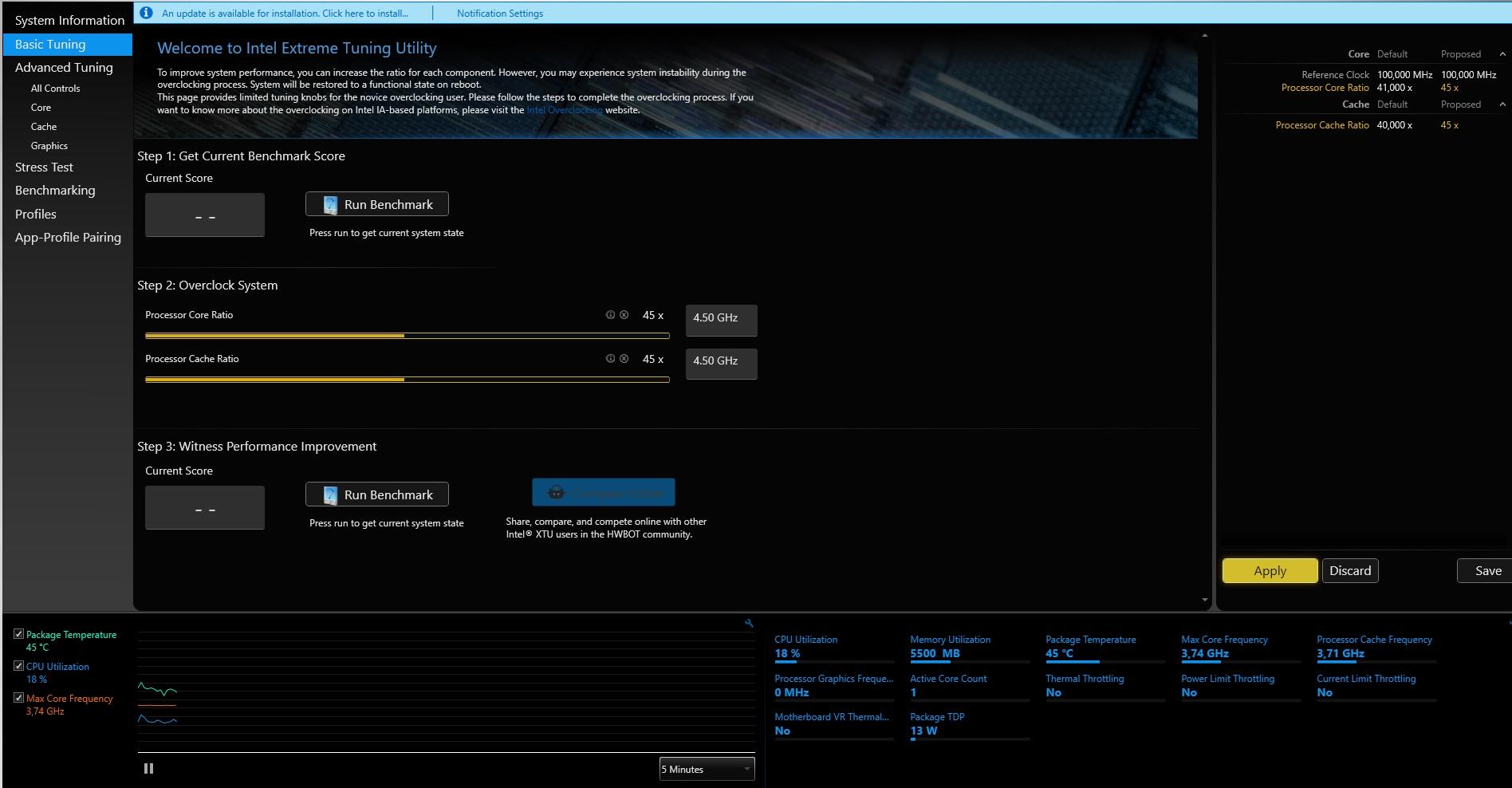Screen dimensions: 1512x788
Task: Open System Information section
Action: point(69,20)
